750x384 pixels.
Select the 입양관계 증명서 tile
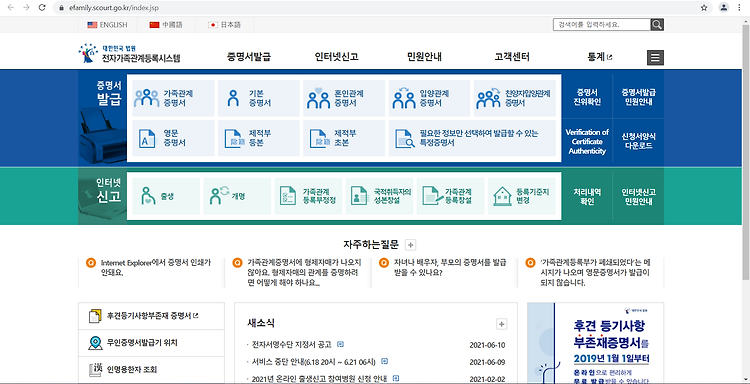click(x=429, y=98)
